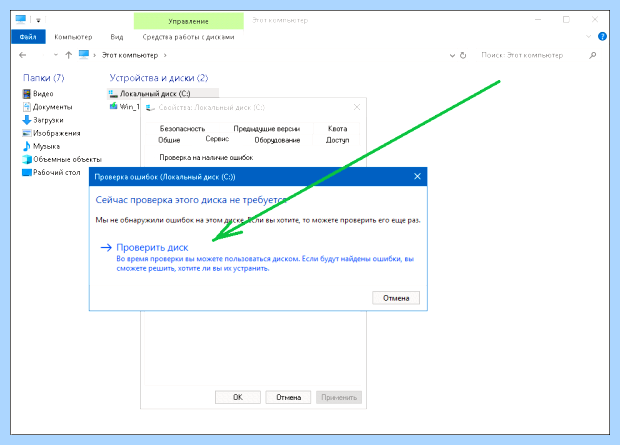Collapse the Папки (7) group header
Viewport: 620px width, 445px height.
point(43,78)
